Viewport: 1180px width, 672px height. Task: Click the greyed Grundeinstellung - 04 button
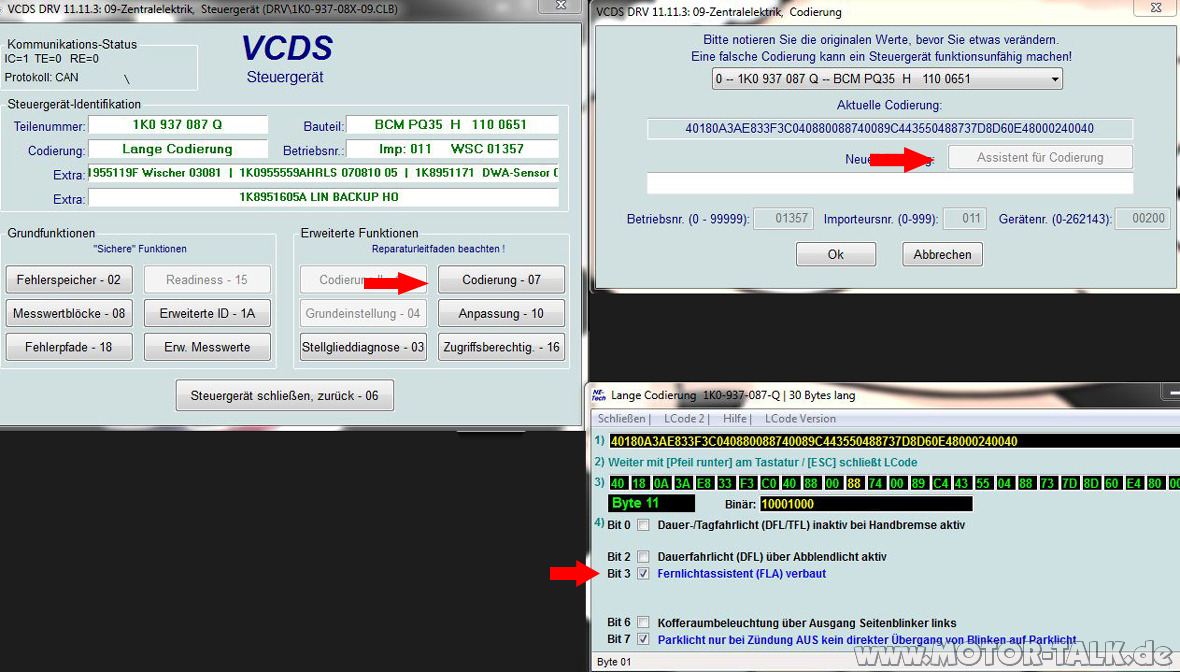coord(363,313)
